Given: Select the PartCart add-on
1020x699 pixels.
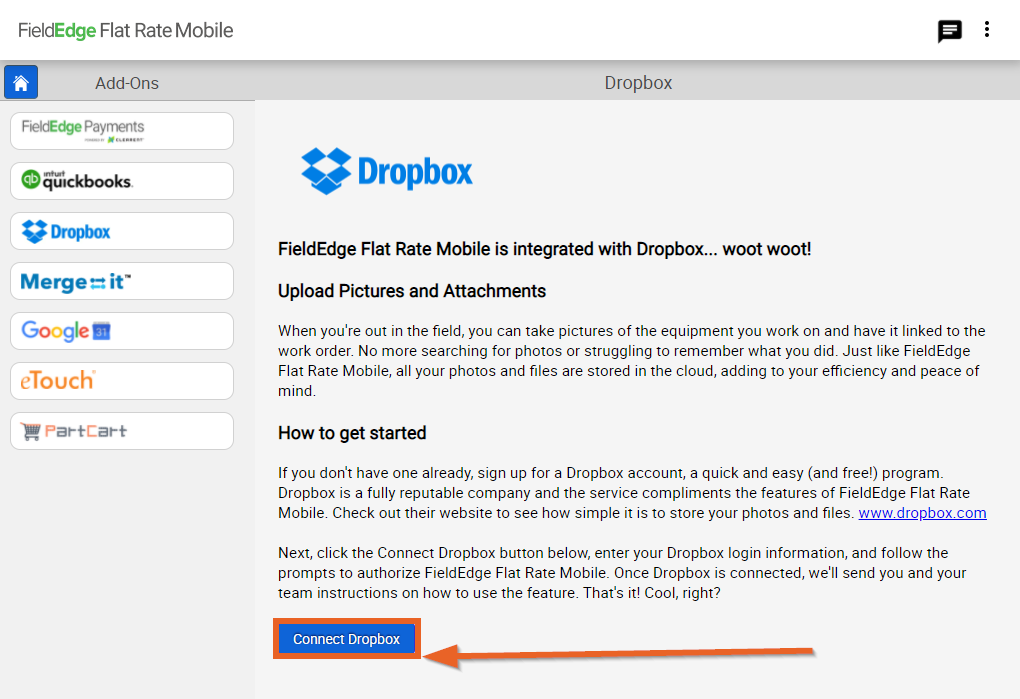Looking at the screenshot, I should coord(121,431).
